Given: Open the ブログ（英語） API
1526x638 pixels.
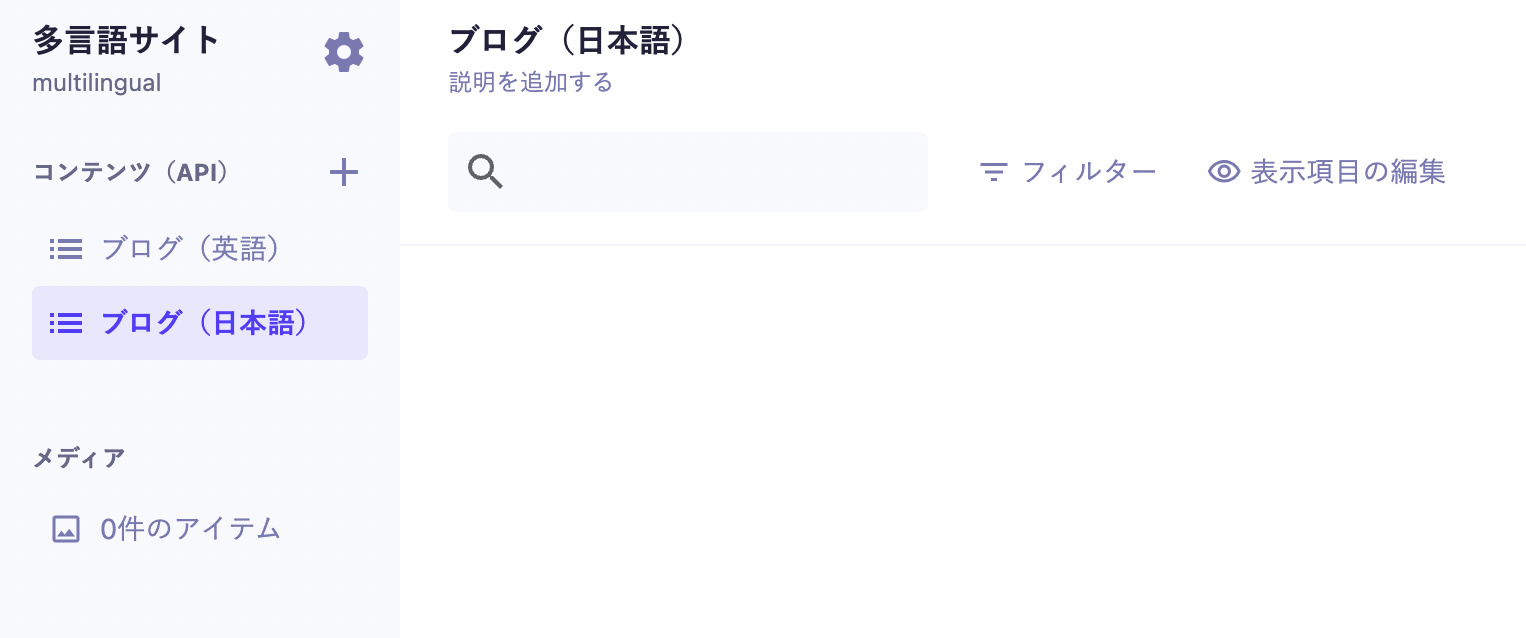Looking at the screenshot, I should click(190, 249).
